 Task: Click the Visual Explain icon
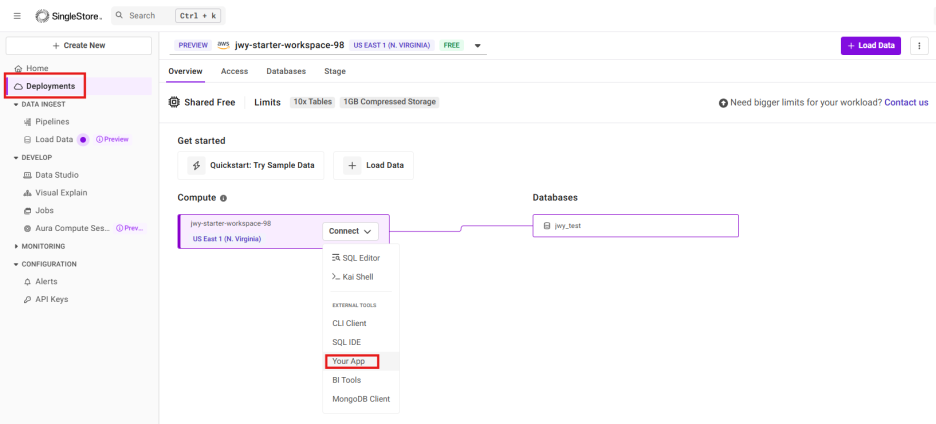click(27, 193)
